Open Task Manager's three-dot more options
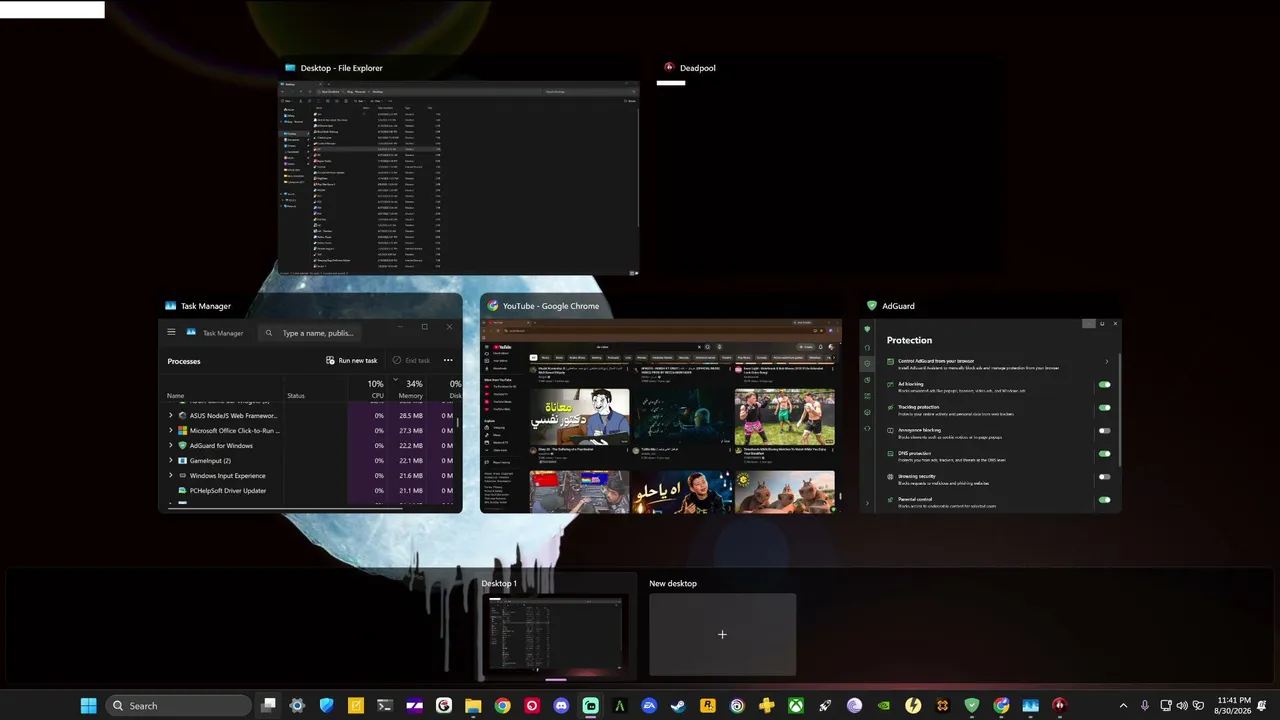The image size is (1280, 720). 448,360
